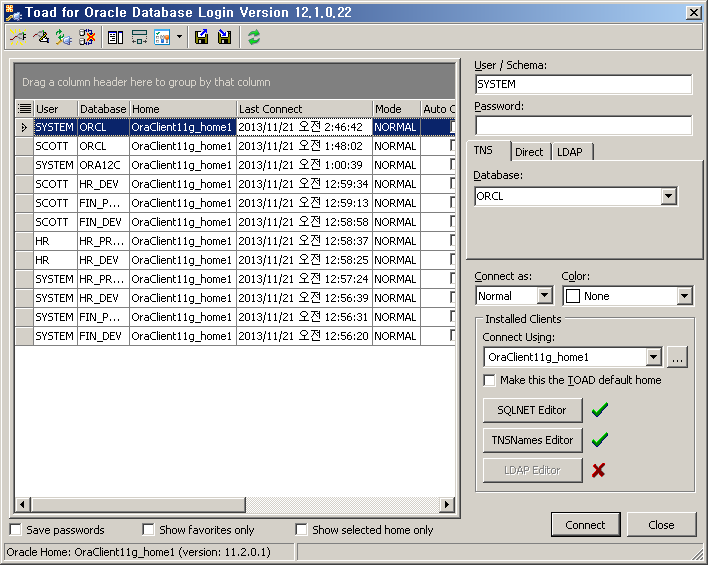The image size is (708, 565).
Task: Switch to the Direct tab
Action: click(x=529, y=152)
